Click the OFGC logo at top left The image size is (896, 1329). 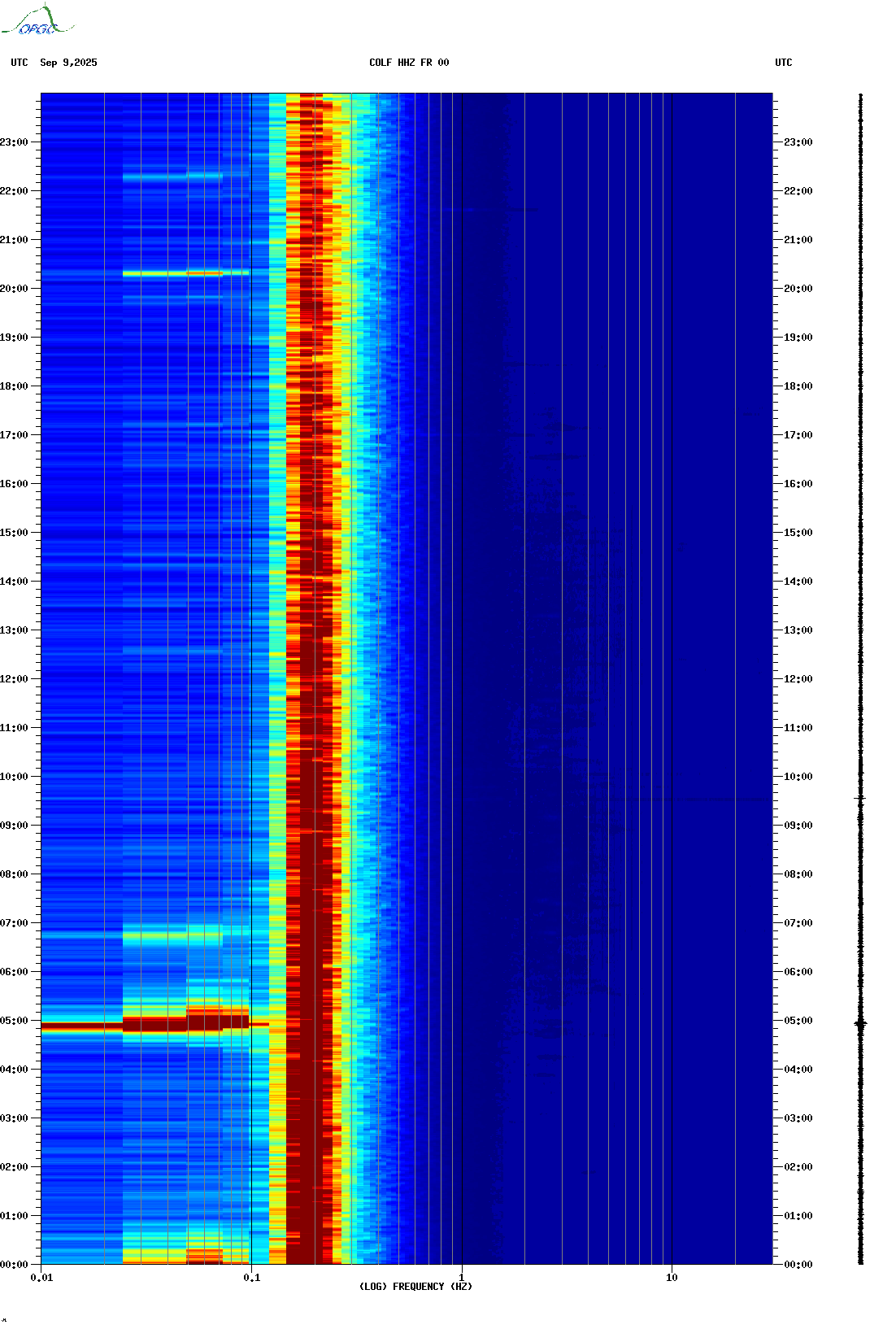37,20
